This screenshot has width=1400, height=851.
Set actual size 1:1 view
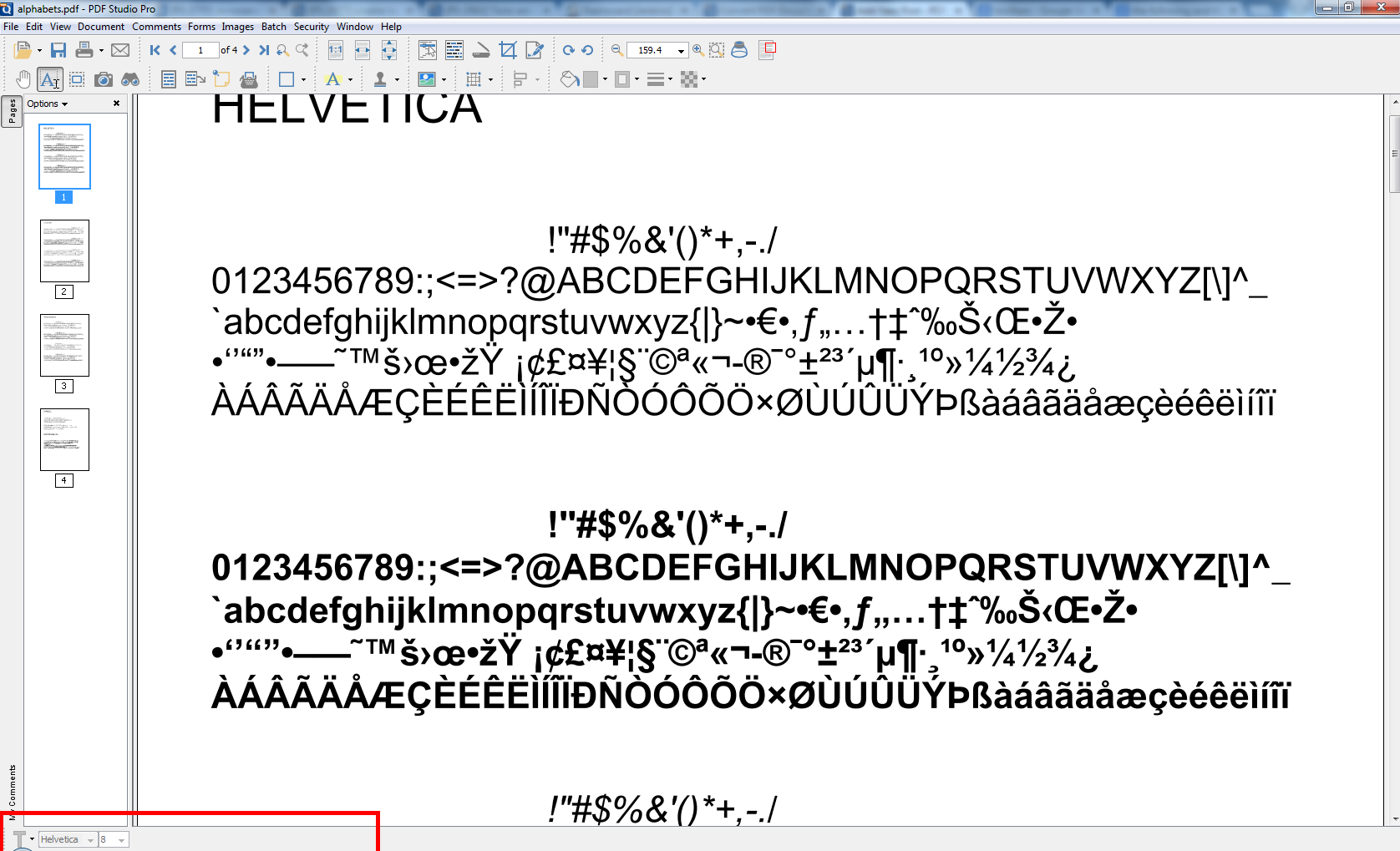pyautogui.click(x=336, y=50)
